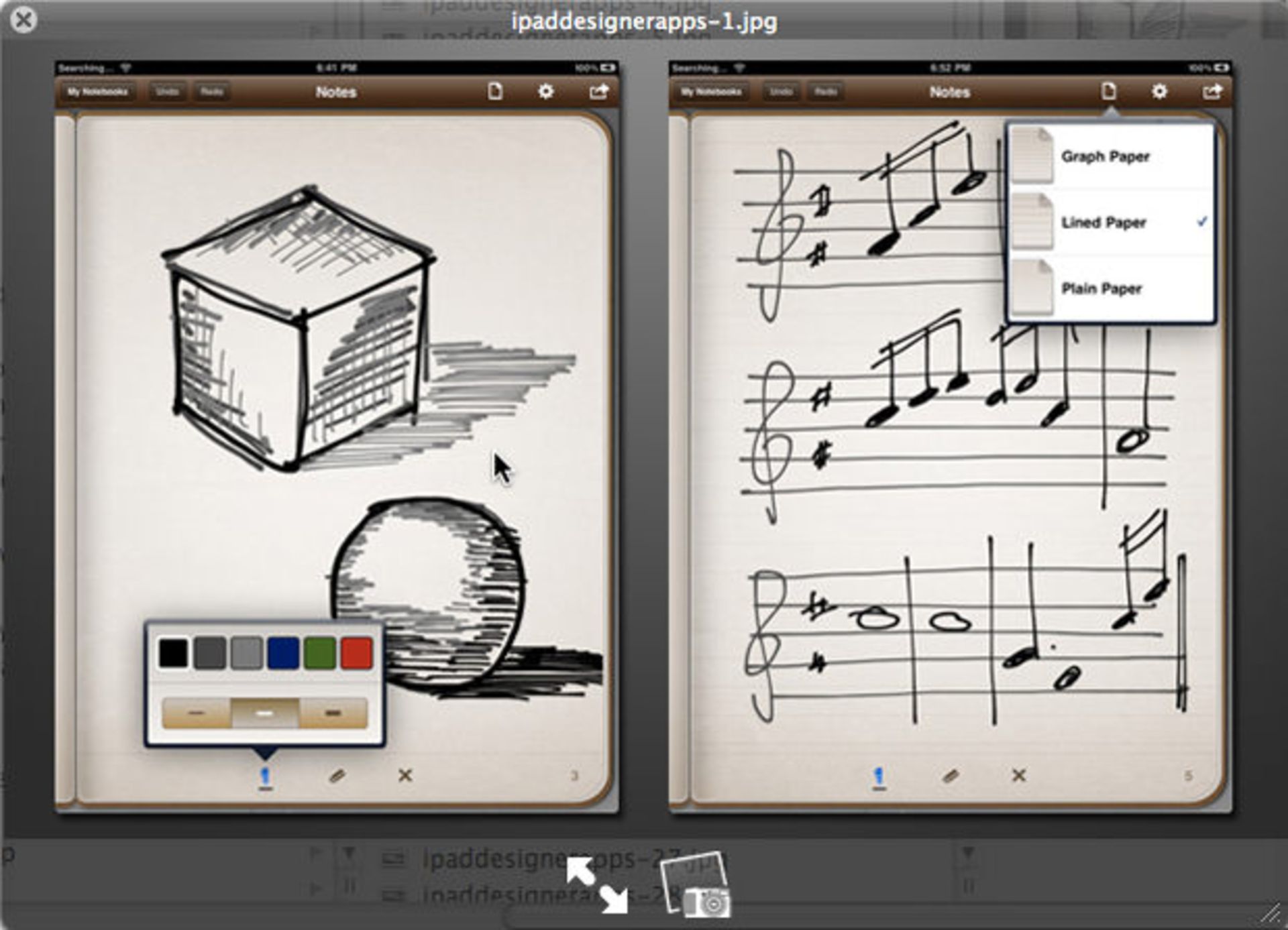Viewport: 1288px width, 930px height.
Task: Choose Lined Paper from paper menu
Action: [x=1112, y=223]
